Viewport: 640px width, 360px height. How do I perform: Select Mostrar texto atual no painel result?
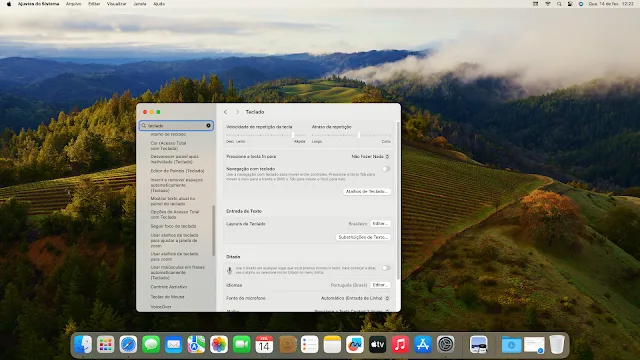tap(173, 201)
